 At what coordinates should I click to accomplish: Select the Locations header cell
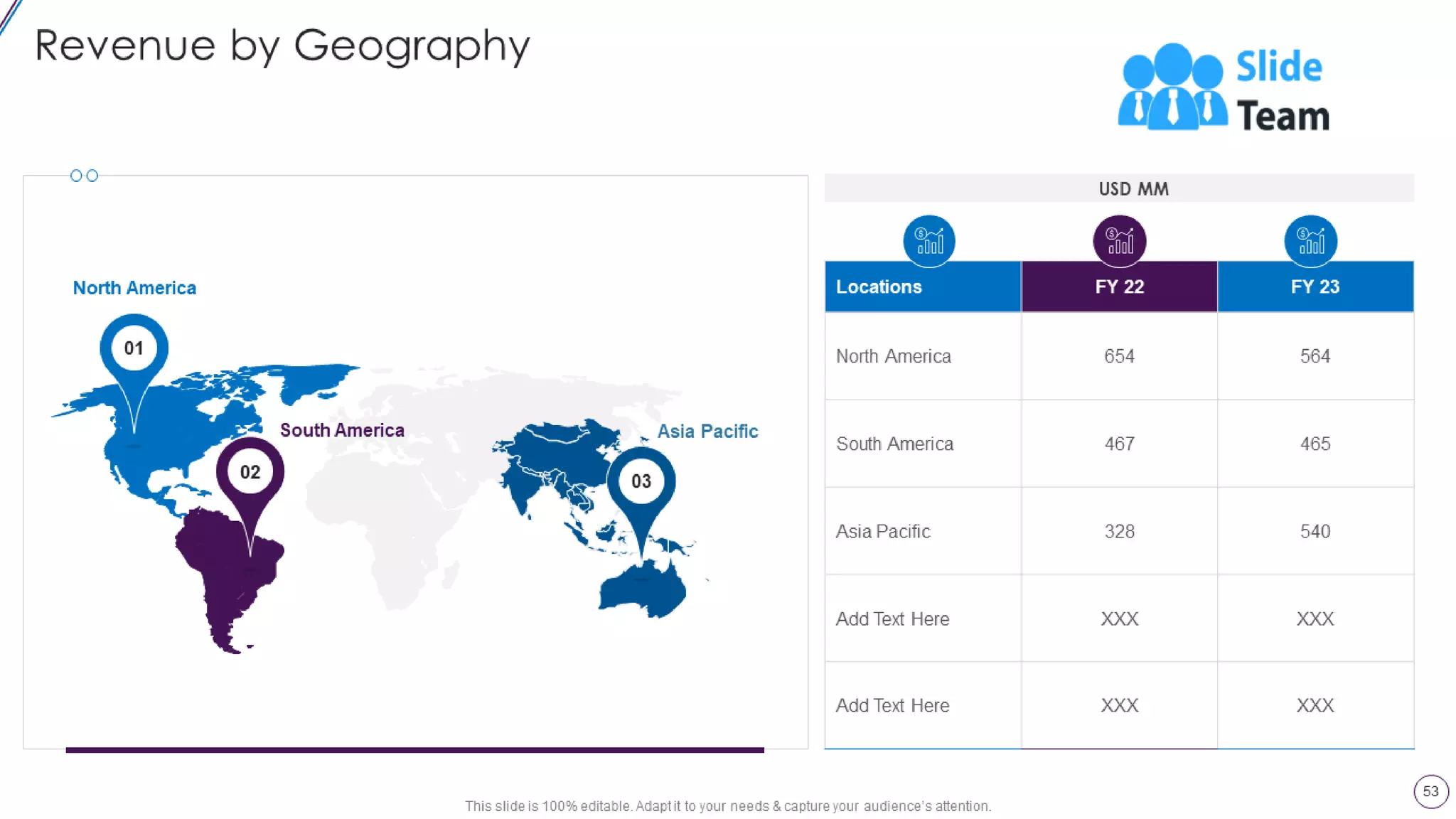click(x=922, y=287)
